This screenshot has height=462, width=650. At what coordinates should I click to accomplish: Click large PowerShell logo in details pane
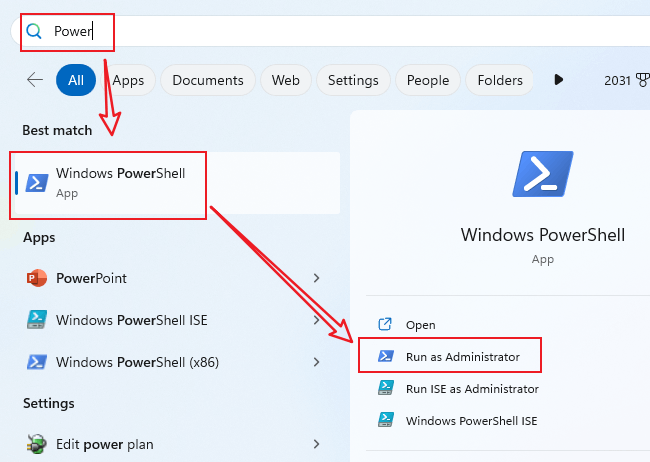click(x=543, y=174)
